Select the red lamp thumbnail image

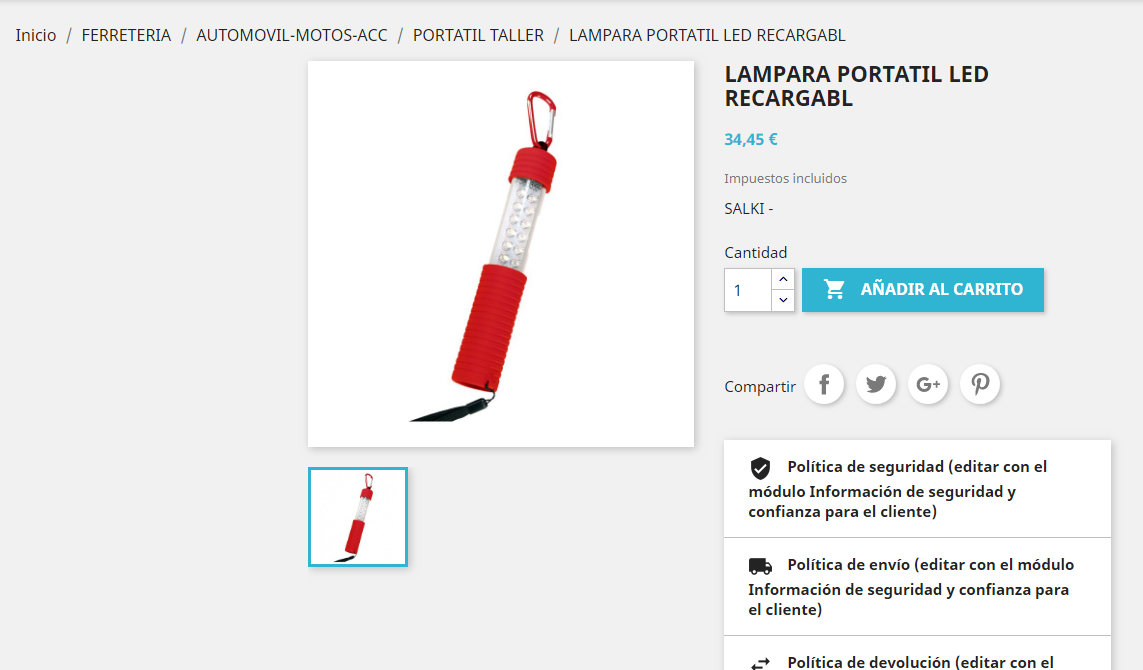pos(358,517)
